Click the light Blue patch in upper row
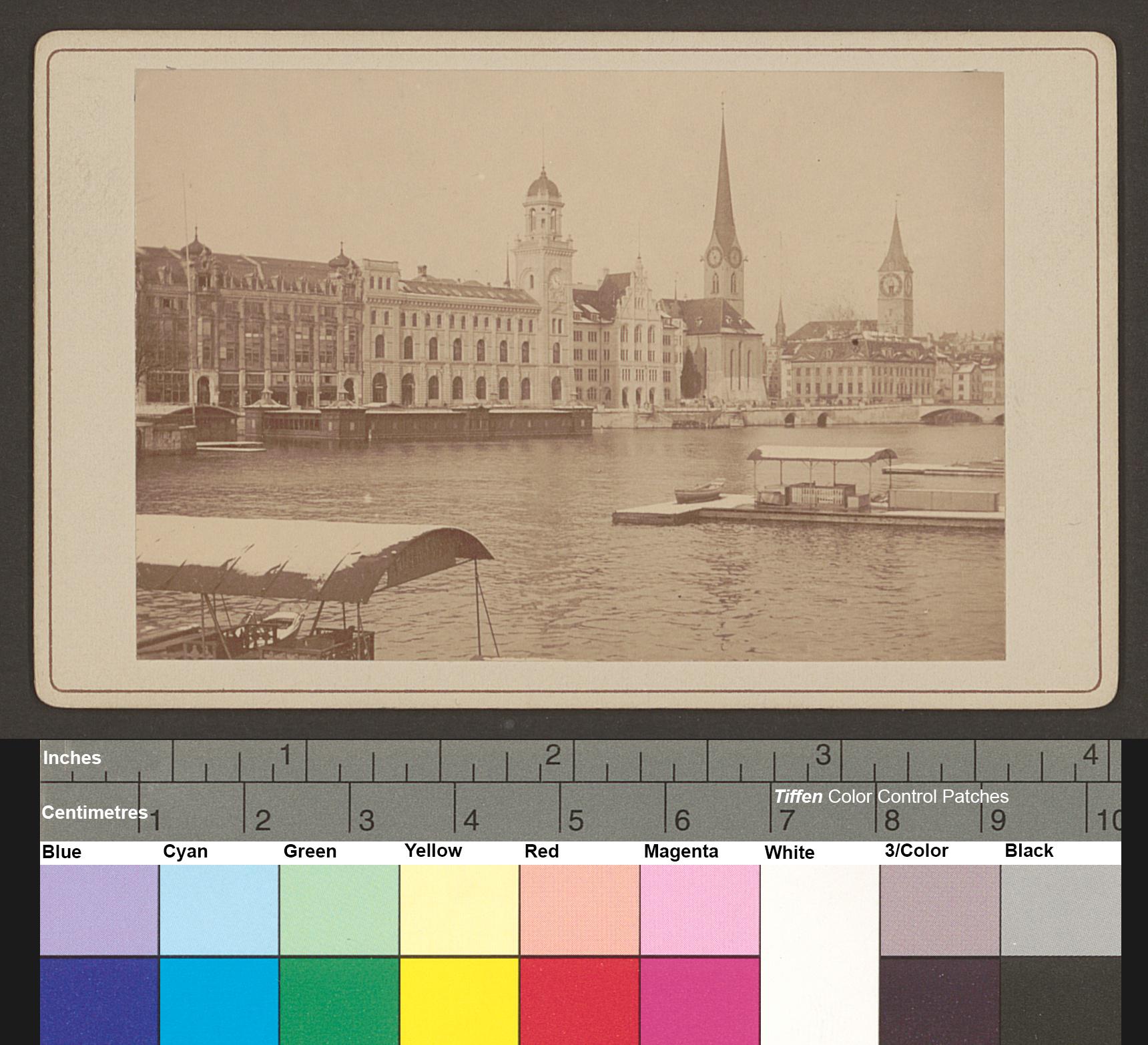Image resolution: width=1148 pixels, height=1045 pixels. (99, 910)
